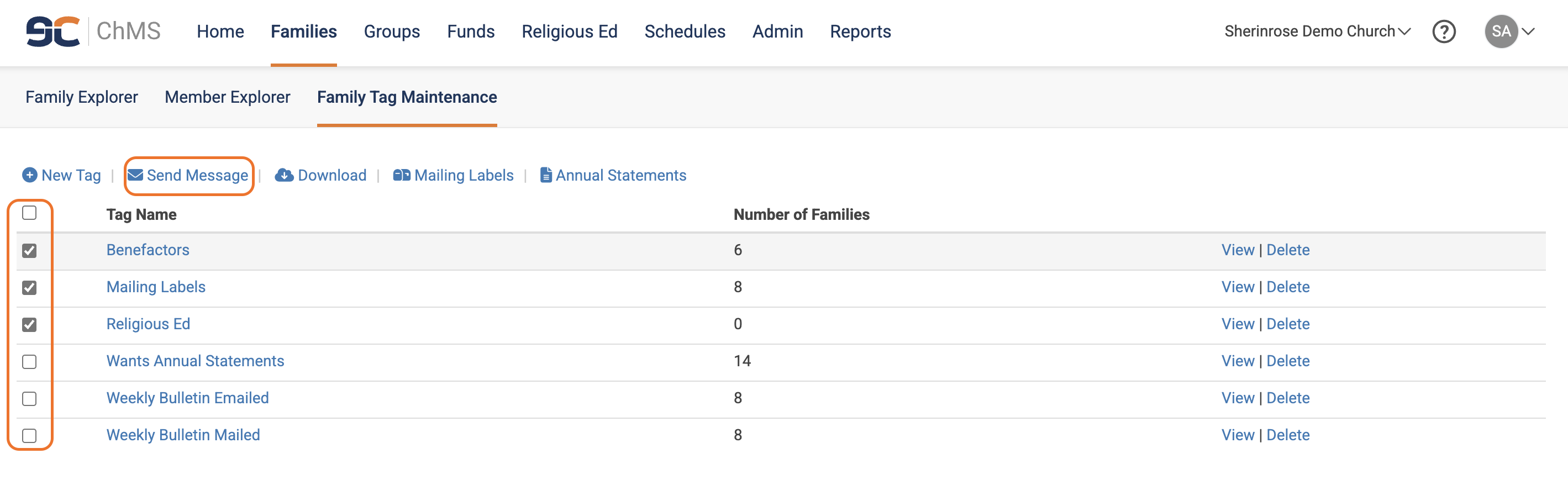Uncheck the Benefactors tag checkbox
The image size is (1568, 485).
29,251
